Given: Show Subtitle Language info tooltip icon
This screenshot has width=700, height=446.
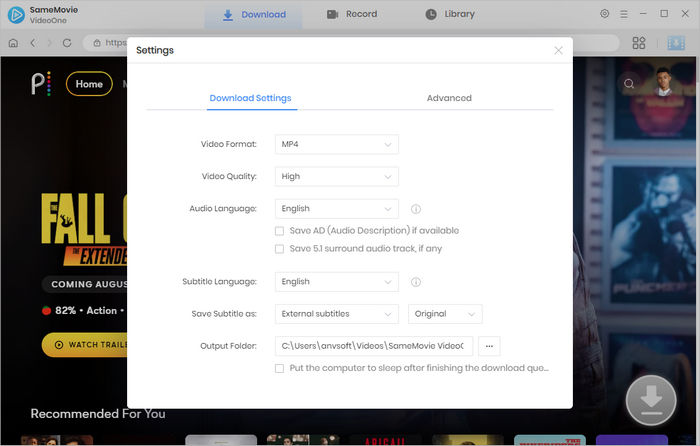Looking at the screenshot, I should 416,282.
